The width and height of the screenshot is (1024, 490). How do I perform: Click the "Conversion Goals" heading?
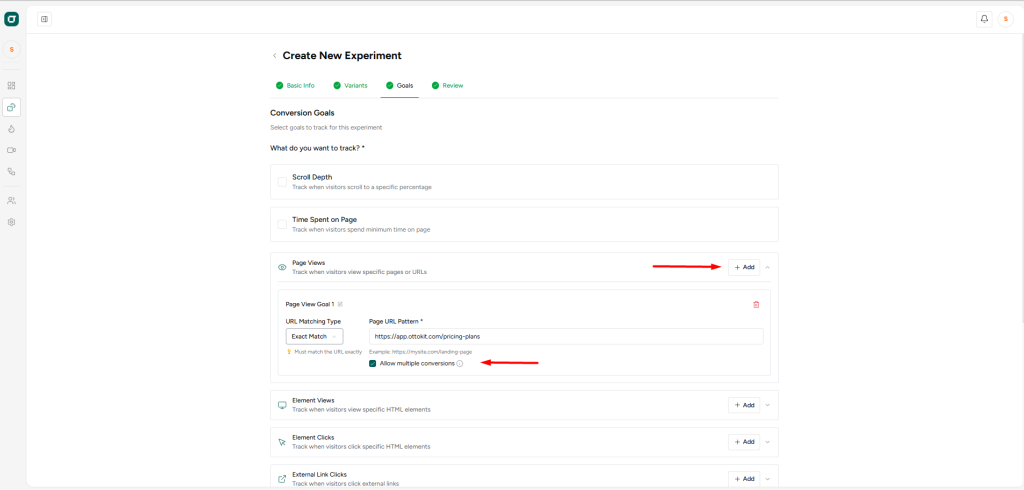[x=302, y=113]
